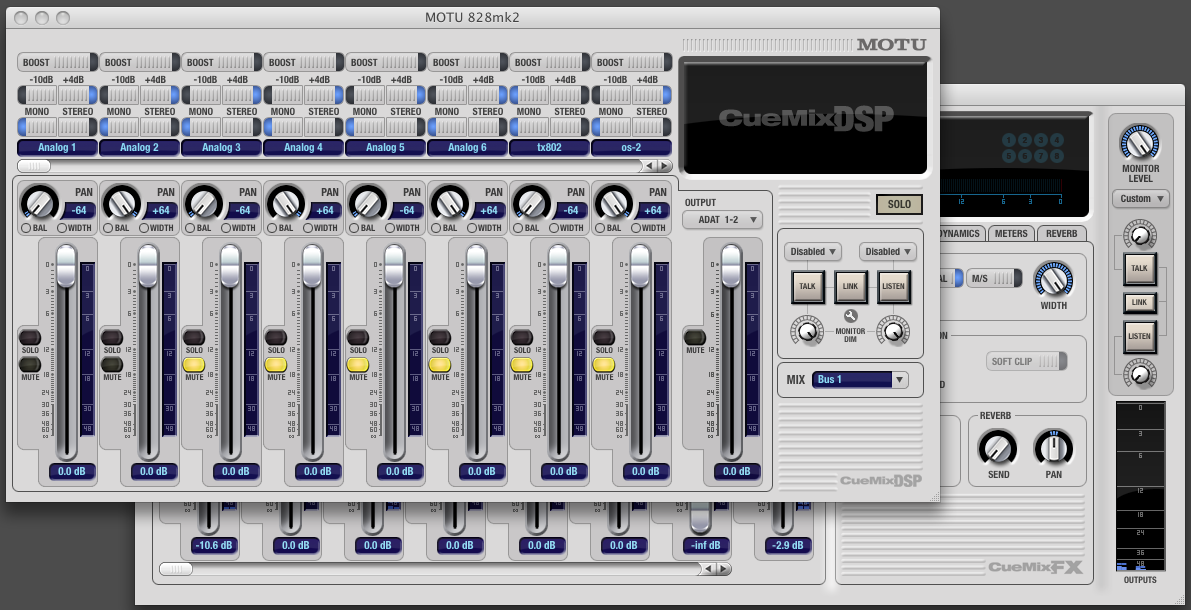
Task: Unmute the Analog 3 channel
Action: [x=194, y=365]
